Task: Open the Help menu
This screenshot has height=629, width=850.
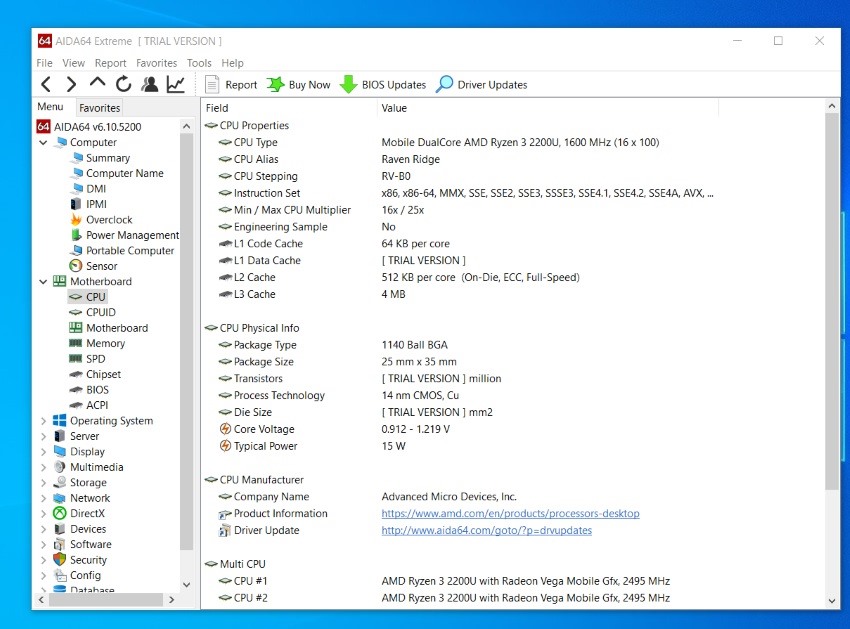Action: click(233, 63)
